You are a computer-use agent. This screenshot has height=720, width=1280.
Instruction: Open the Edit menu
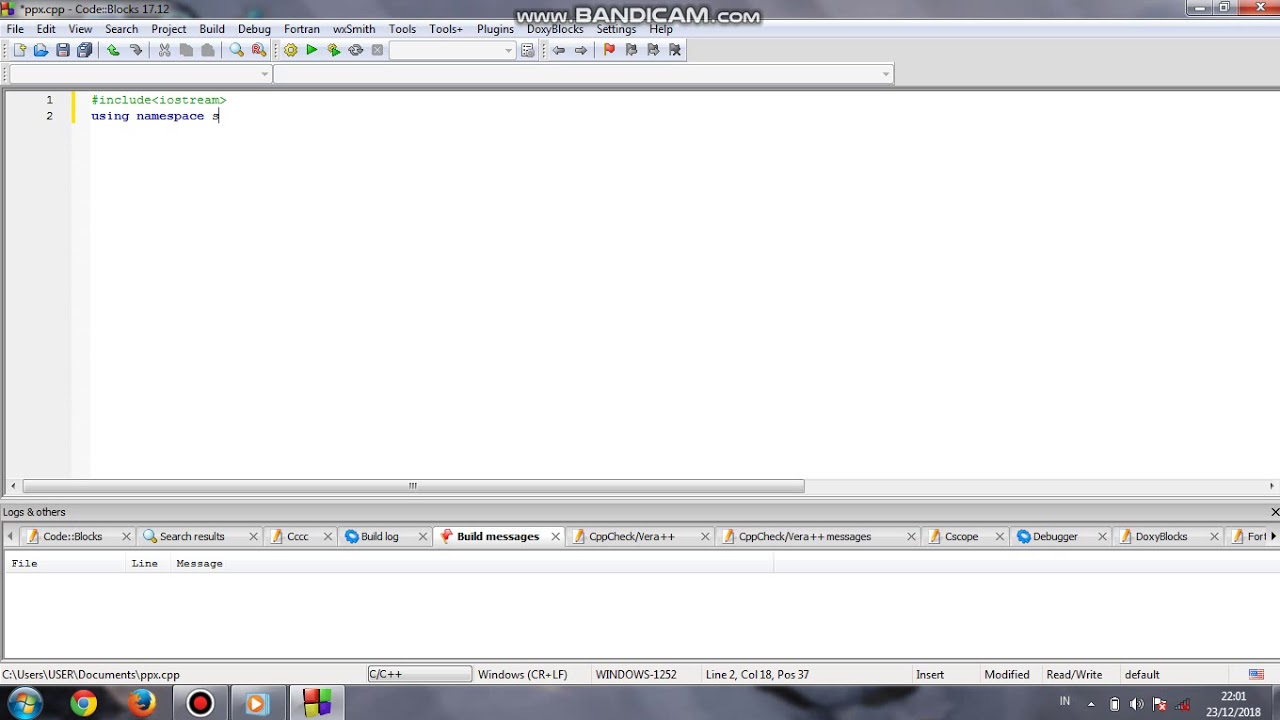[46, 29]
